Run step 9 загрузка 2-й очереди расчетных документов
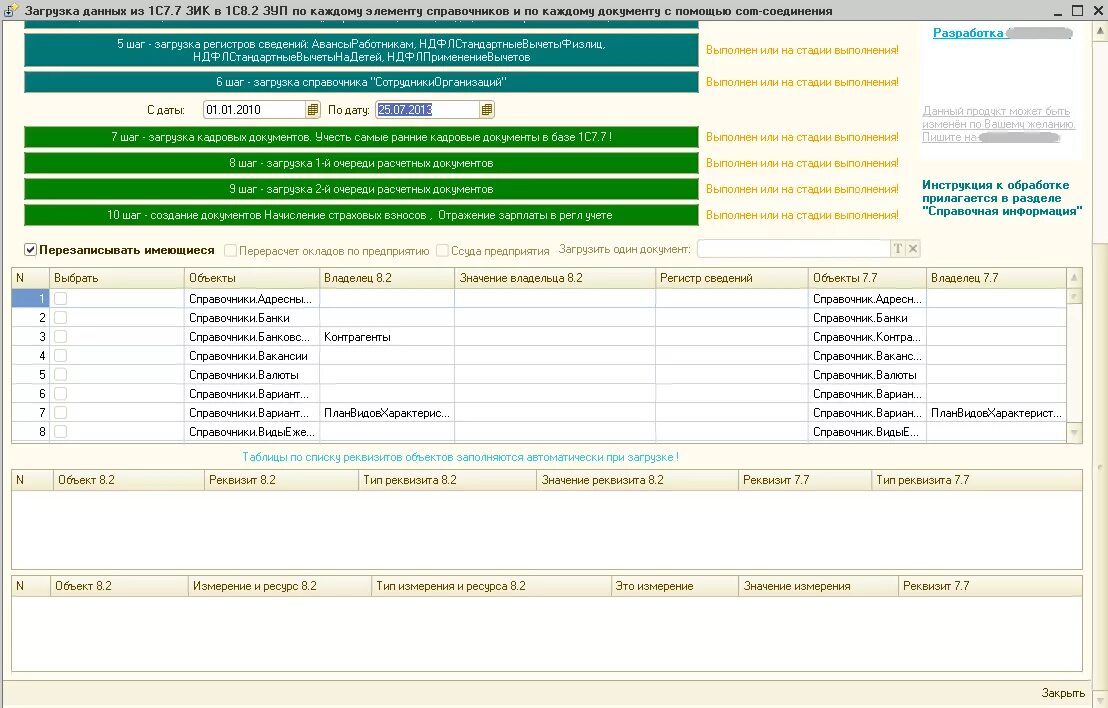This screenshot has height=708, width=1108. point(361,189)
